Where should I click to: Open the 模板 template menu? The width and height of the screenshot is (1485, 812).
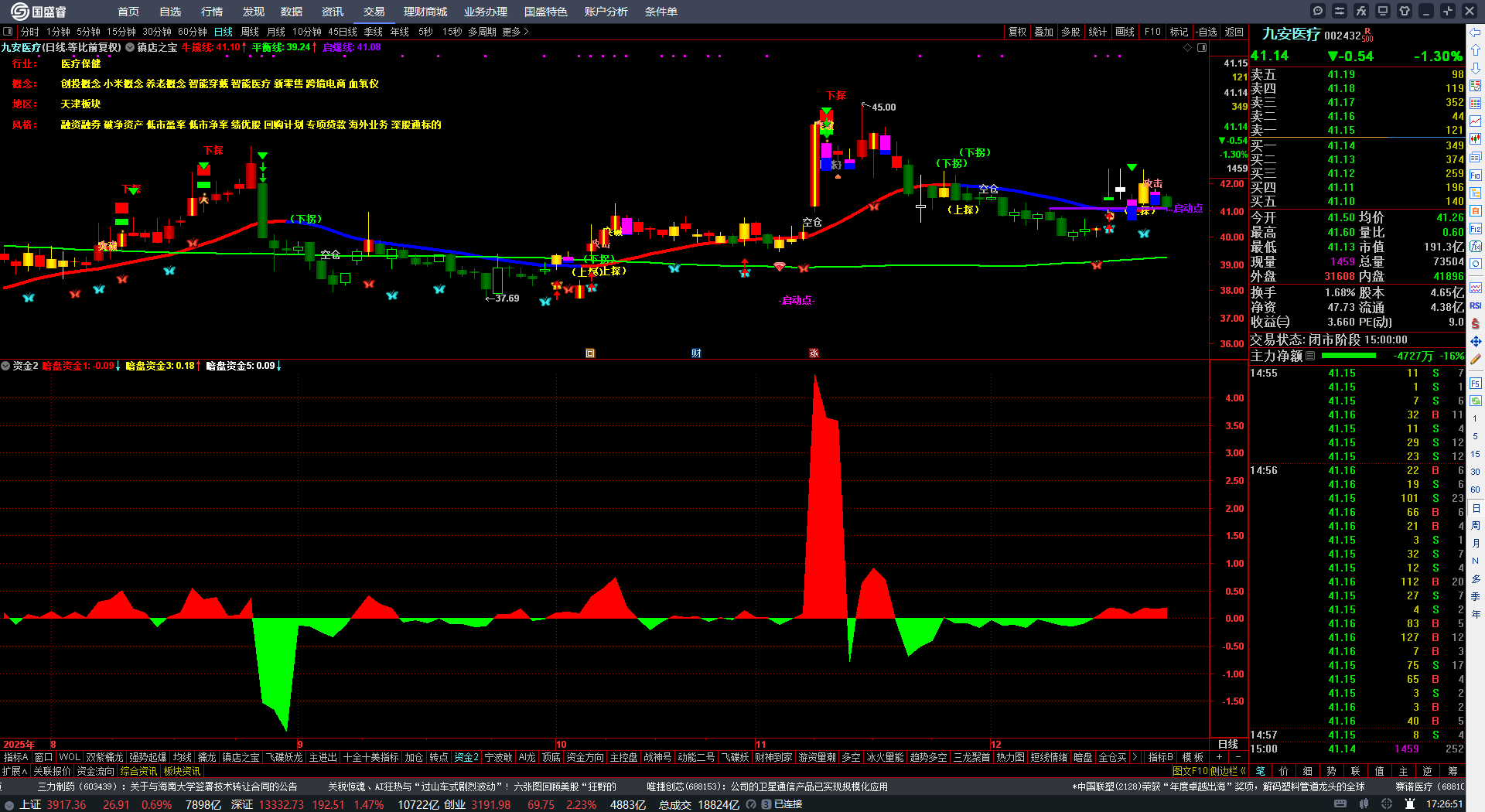pyautogui.click(x=1193, y=757)
